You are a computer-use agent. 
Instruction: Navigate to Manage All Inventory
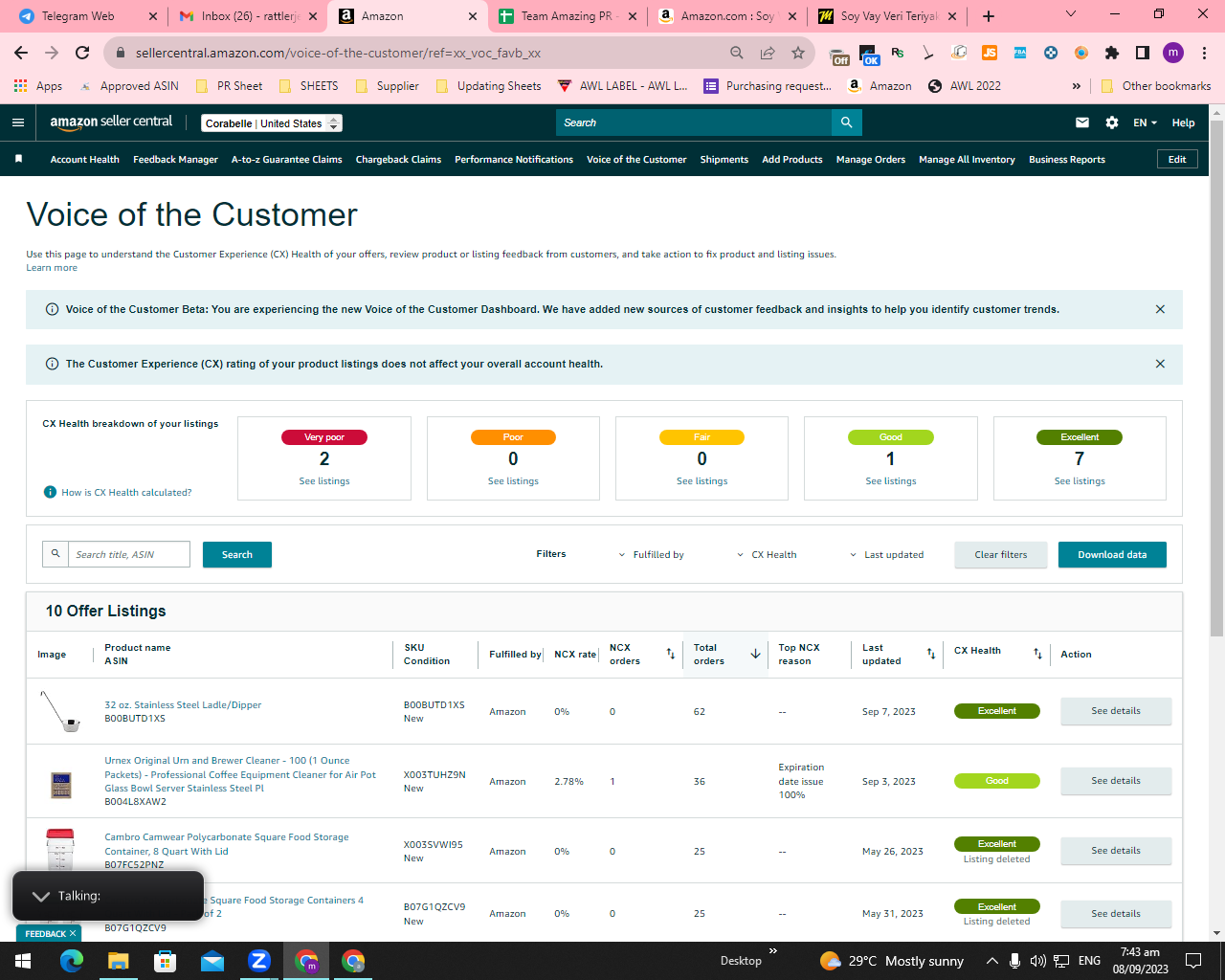tap(967, 159)
